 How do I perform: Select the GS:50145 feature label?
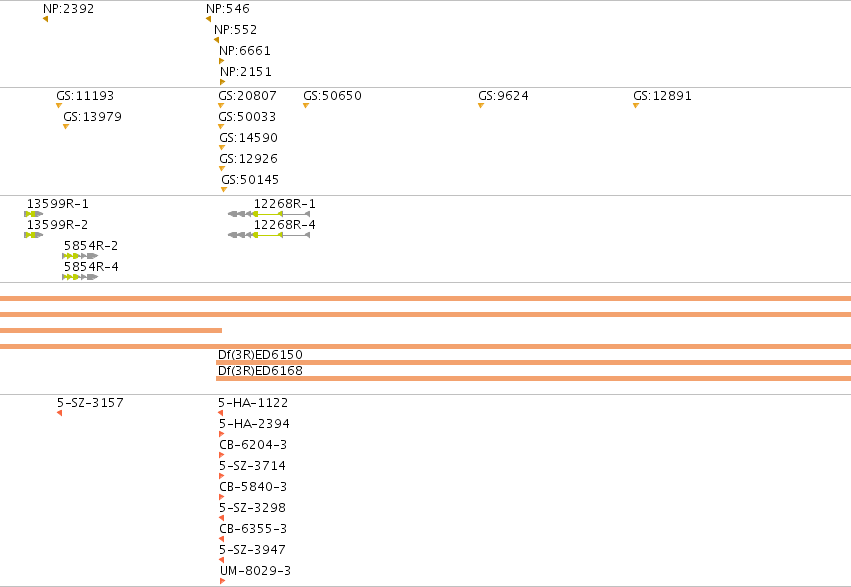coord(250,180)
